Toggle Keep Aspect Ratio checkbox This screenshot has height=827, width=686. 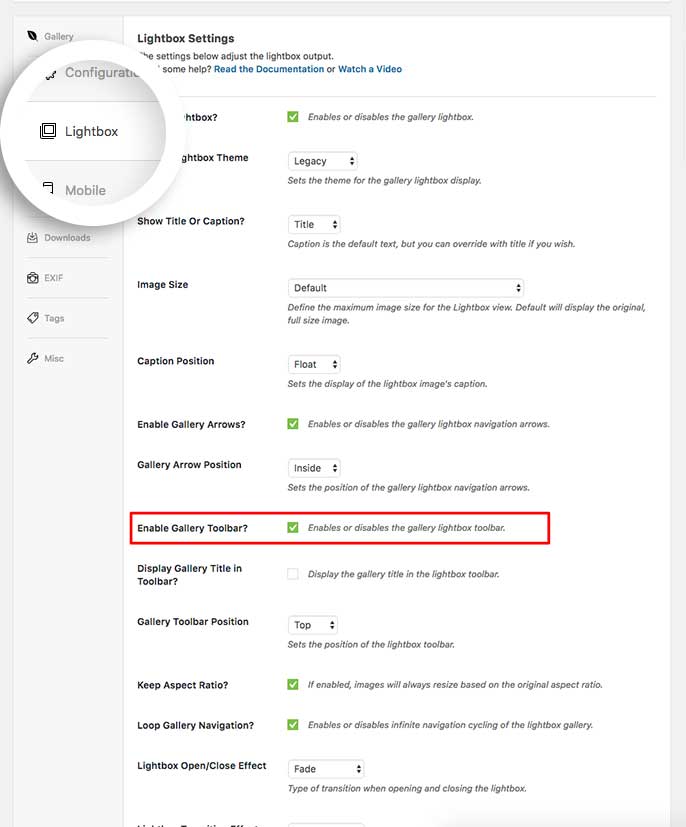click(293, 685)
